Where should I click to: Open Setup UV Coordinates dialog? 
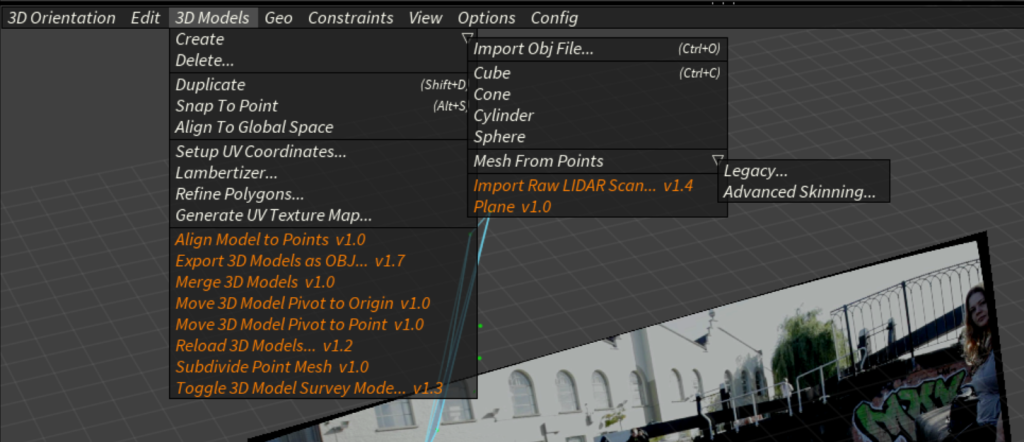323,152
